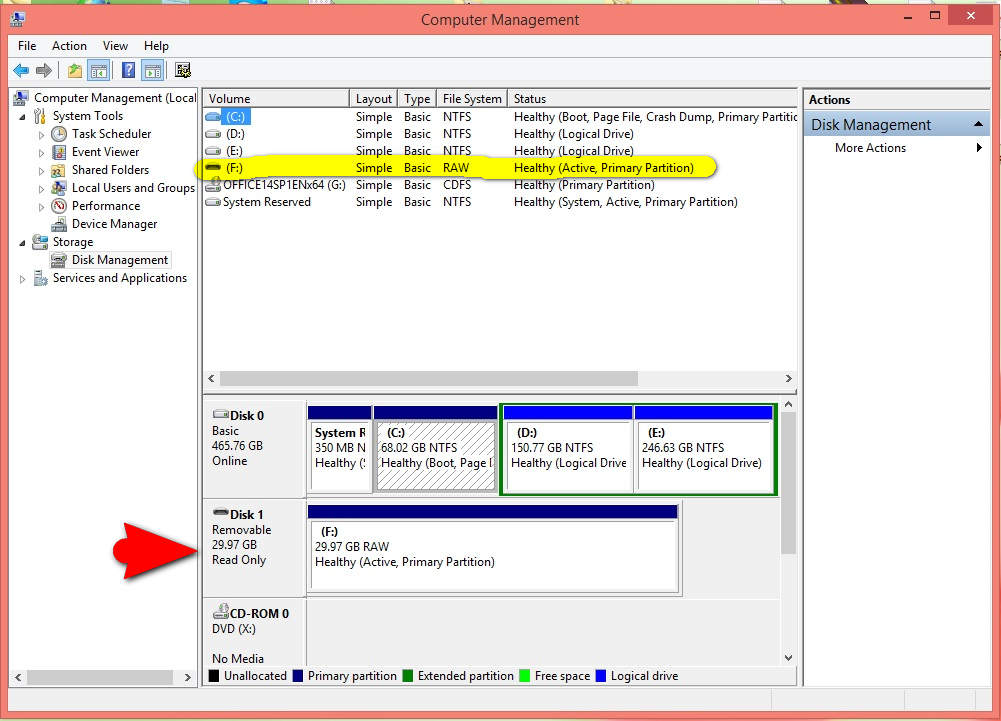
Task: Click the CD-ROM 0 drive icon
Action: [221, 613]
